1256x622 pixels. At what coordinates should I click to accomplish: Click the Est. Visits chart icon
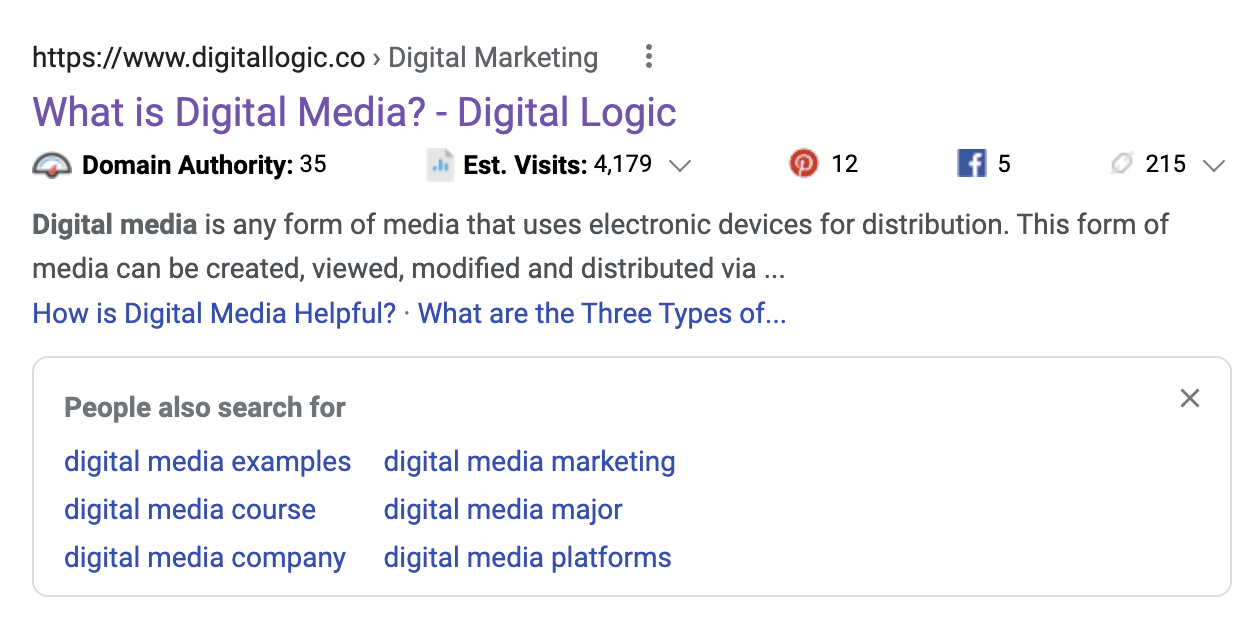pos(440,164)
